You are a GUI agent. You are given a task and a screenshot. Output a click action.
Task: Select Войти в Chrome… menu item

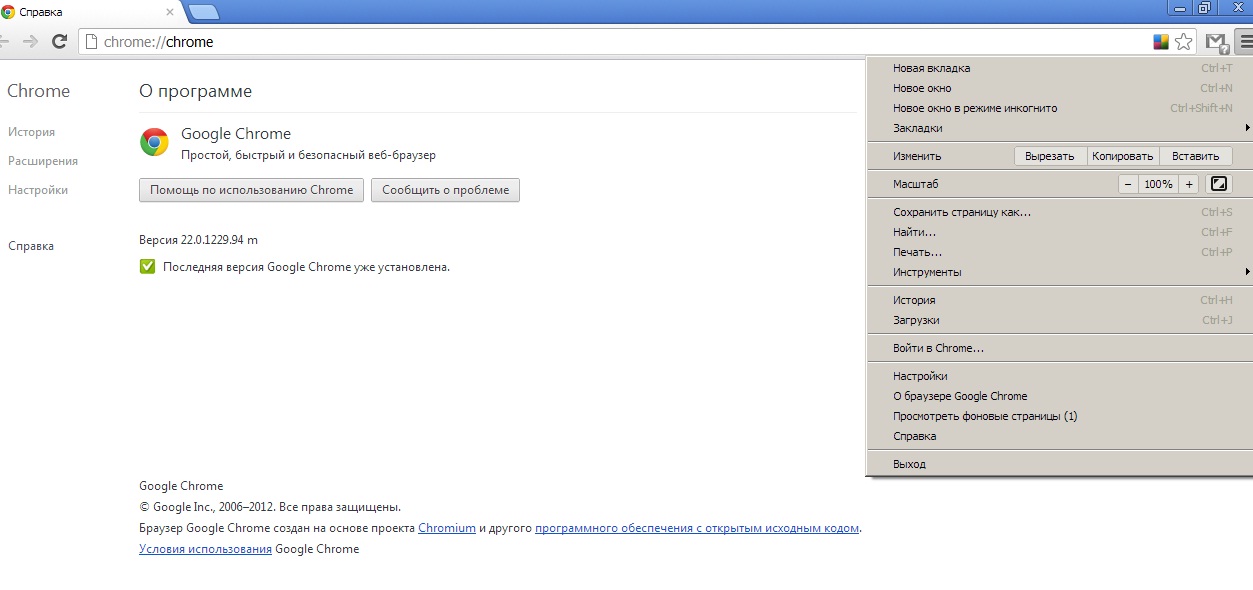point(1058,348)
